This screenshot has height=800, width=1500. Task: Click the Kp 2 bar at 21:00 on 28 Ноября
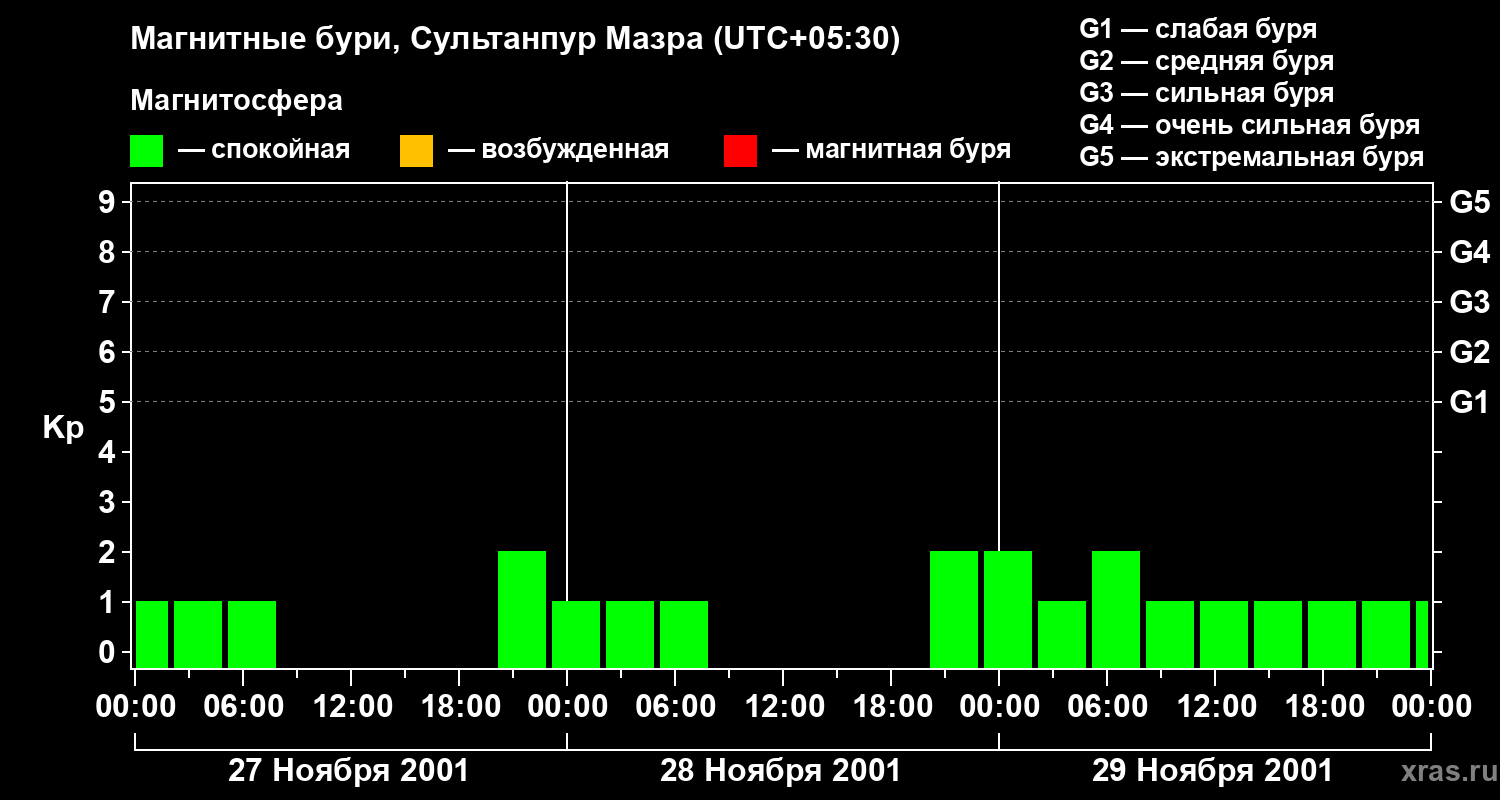(x=954, y=609)
